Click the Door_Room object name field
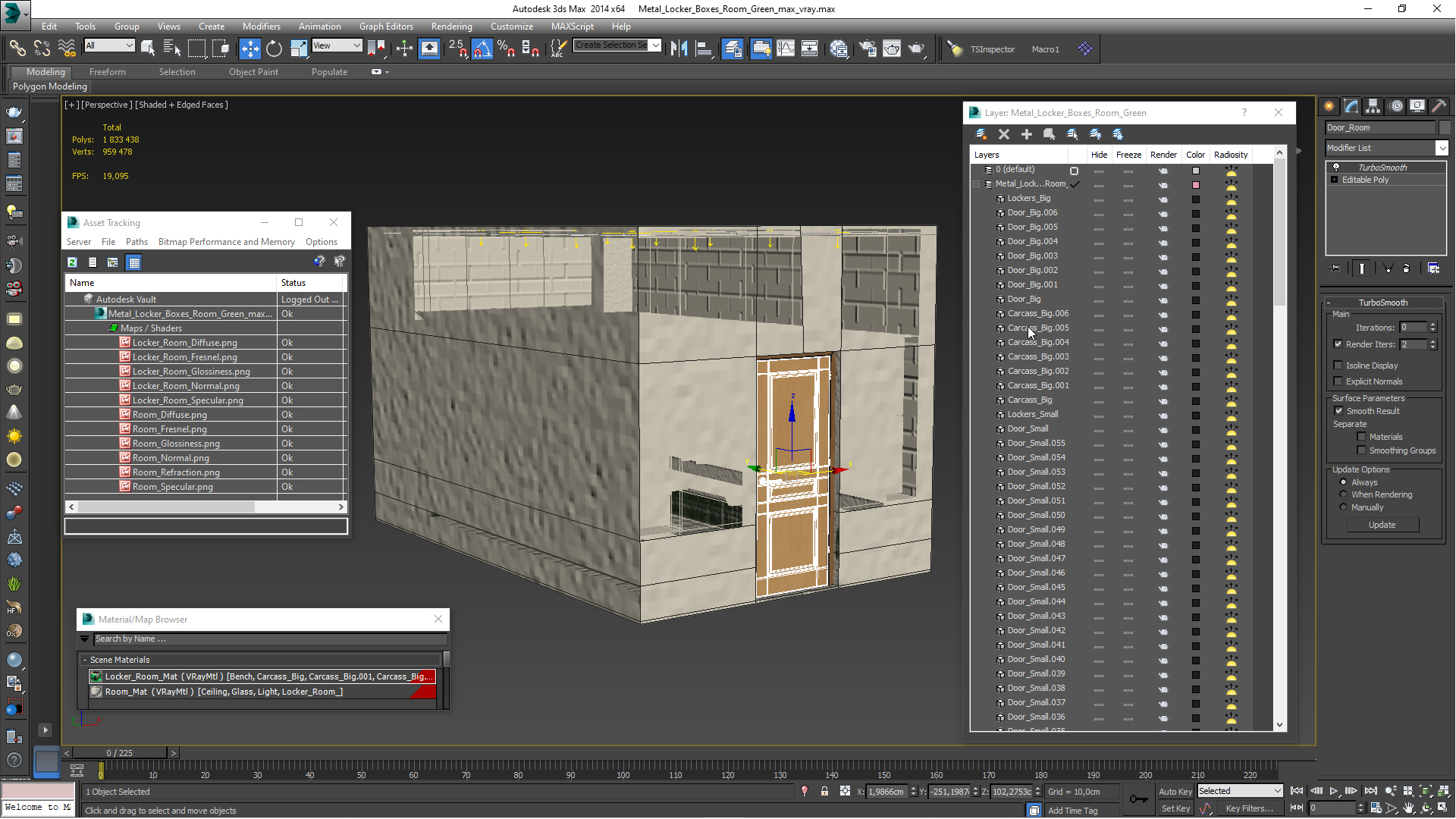The width and height of the screenshot is (1456, 819). click(x=1380, y=127)
